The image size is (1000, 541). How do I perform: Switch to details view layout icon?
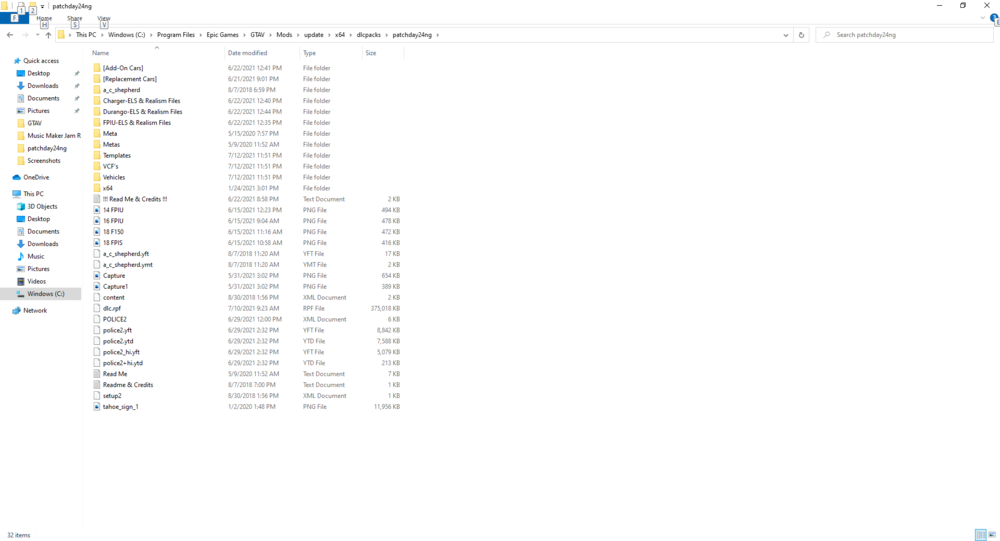(981, 535)
